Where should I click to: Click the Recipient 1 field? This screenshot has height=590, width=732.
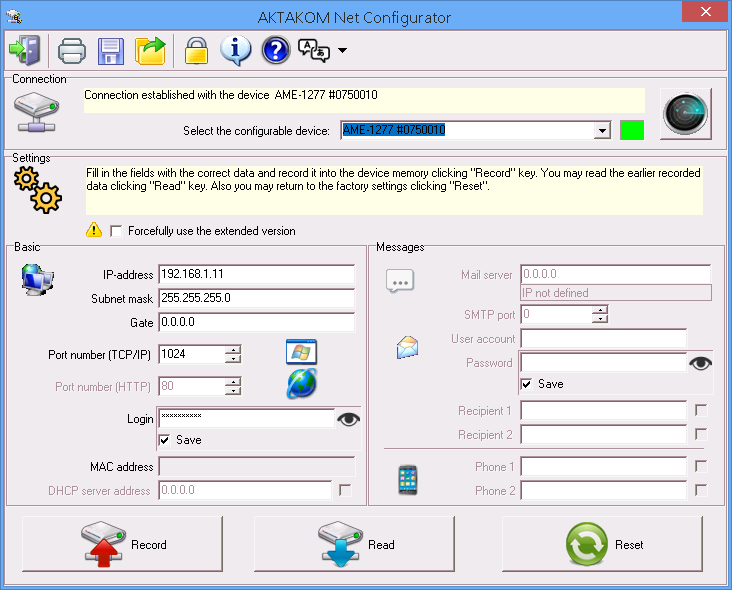pos(604,410)
